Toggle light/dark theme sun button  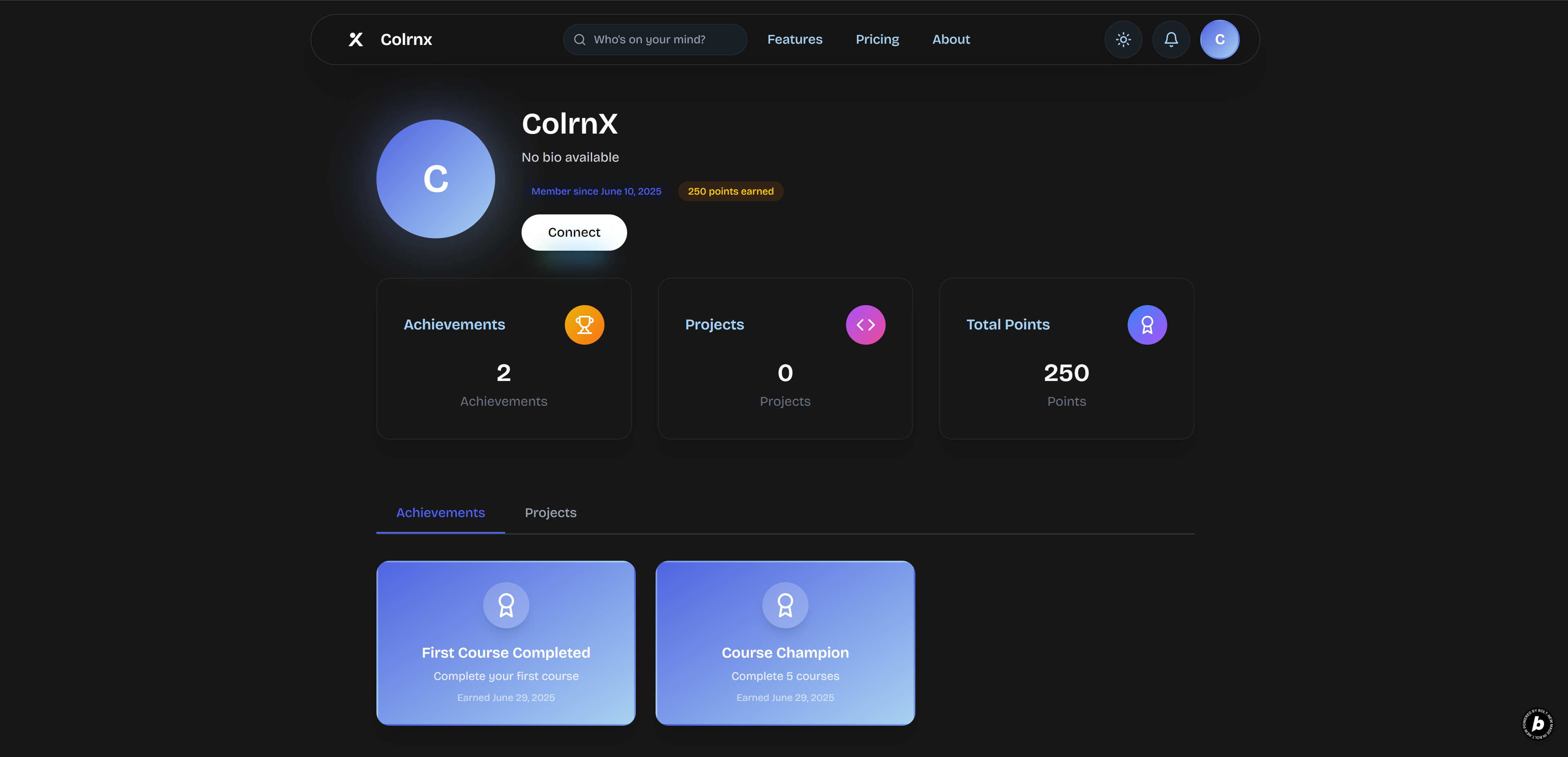[x=1123, y=40]
